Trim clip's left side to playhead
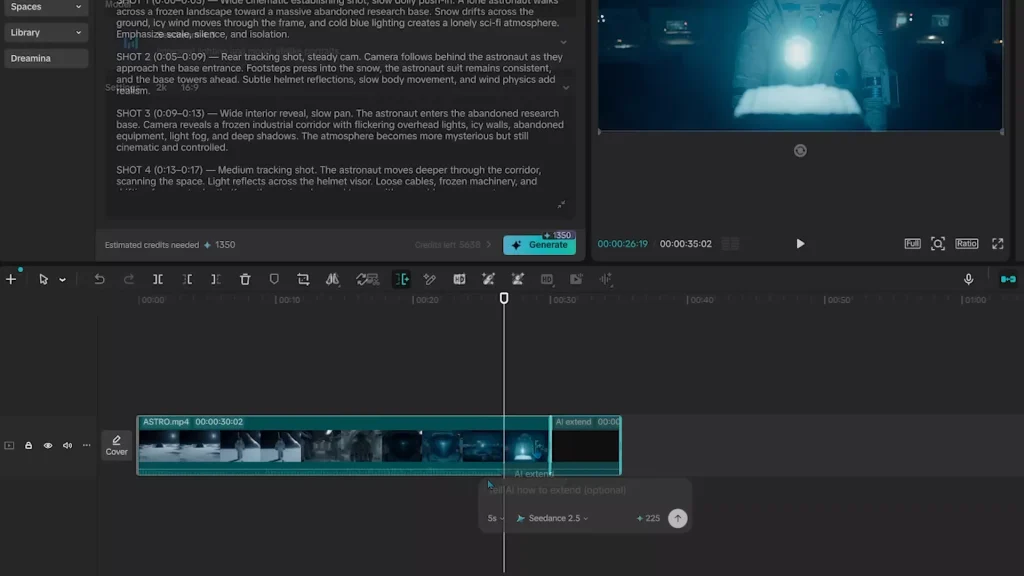This screenshot has width=1024, height=576. coord(187,280)
